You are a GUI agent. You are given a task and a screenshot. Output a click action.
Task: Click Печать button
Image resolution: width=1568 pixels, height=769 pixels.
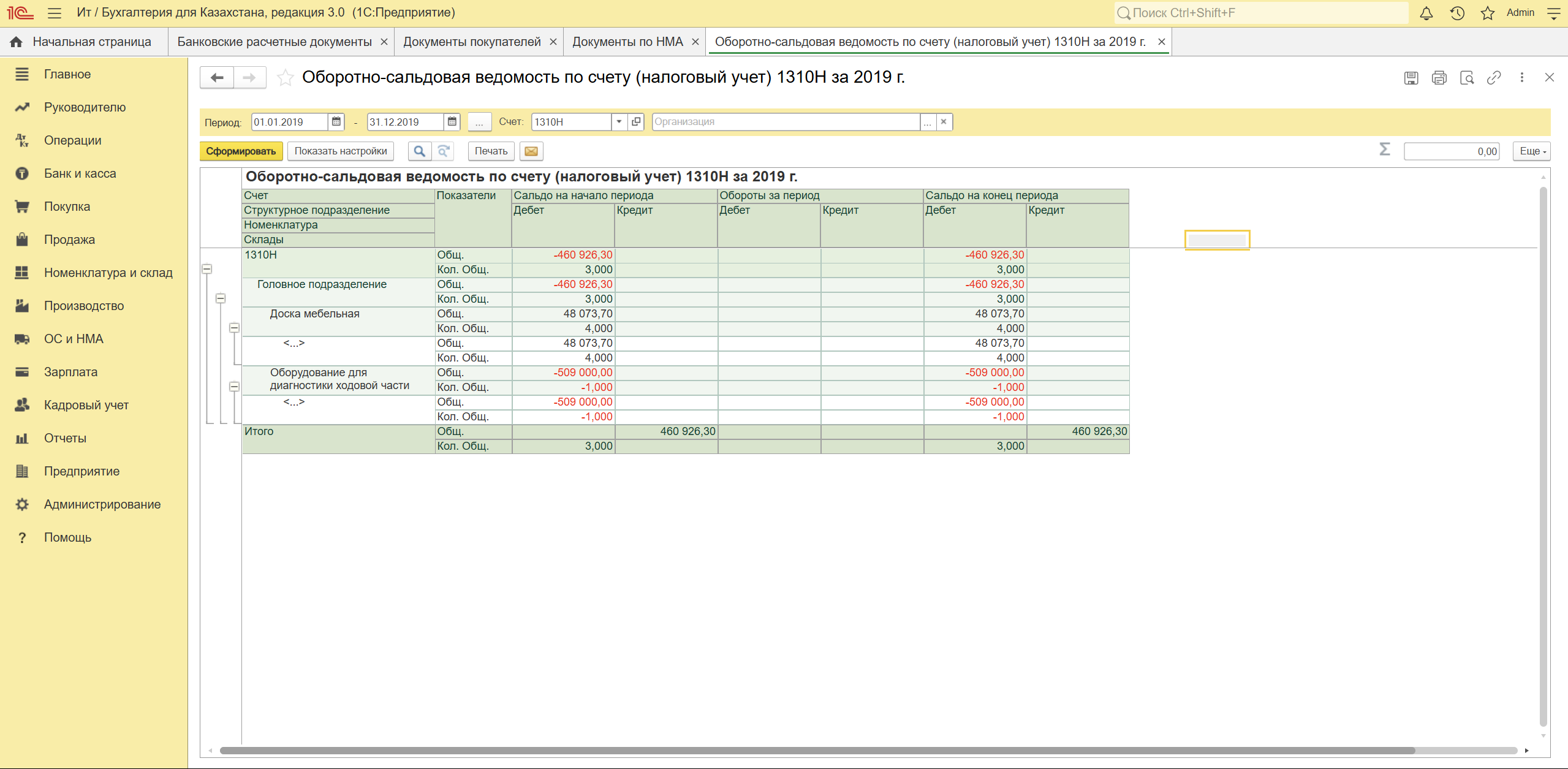pos(491,151)
